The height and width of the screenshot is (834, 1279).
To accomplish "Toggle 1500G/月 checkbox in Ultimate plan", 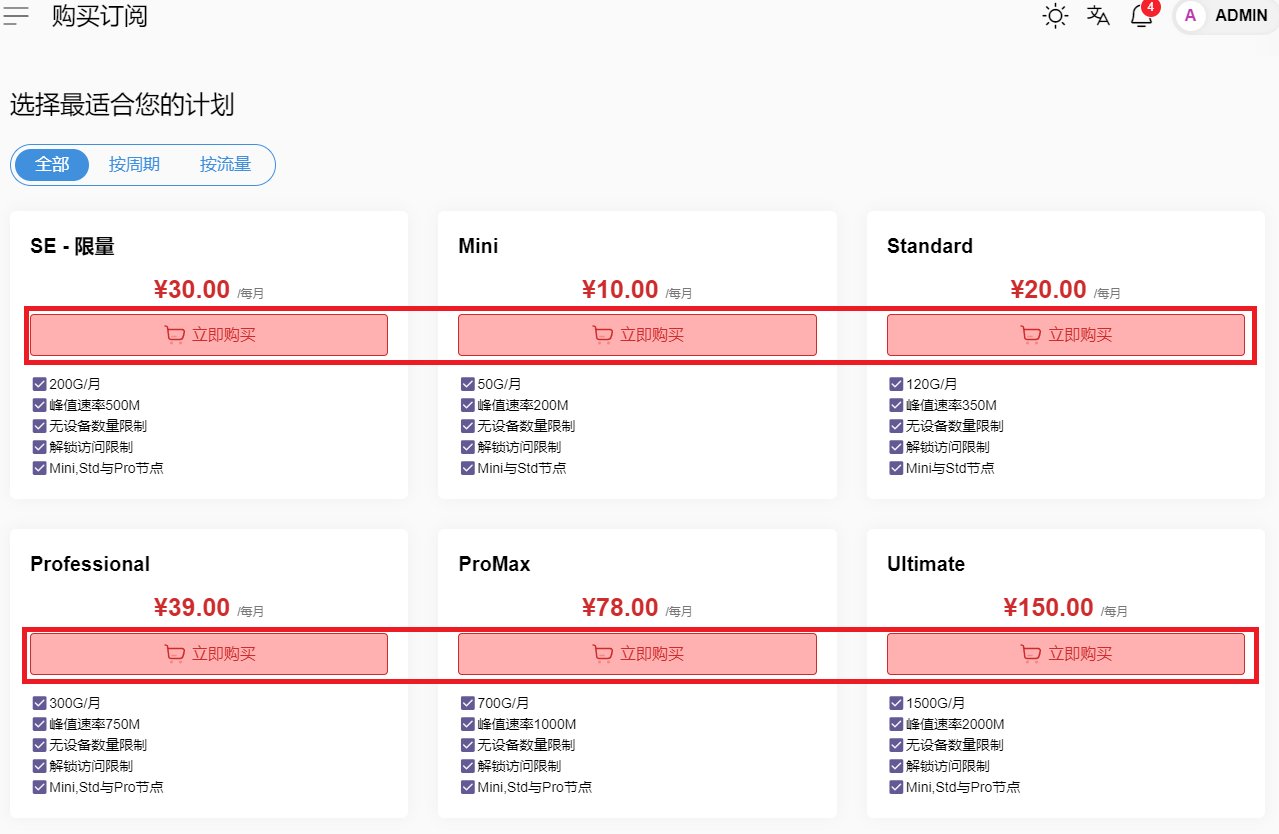I will (x=896, y=703).
